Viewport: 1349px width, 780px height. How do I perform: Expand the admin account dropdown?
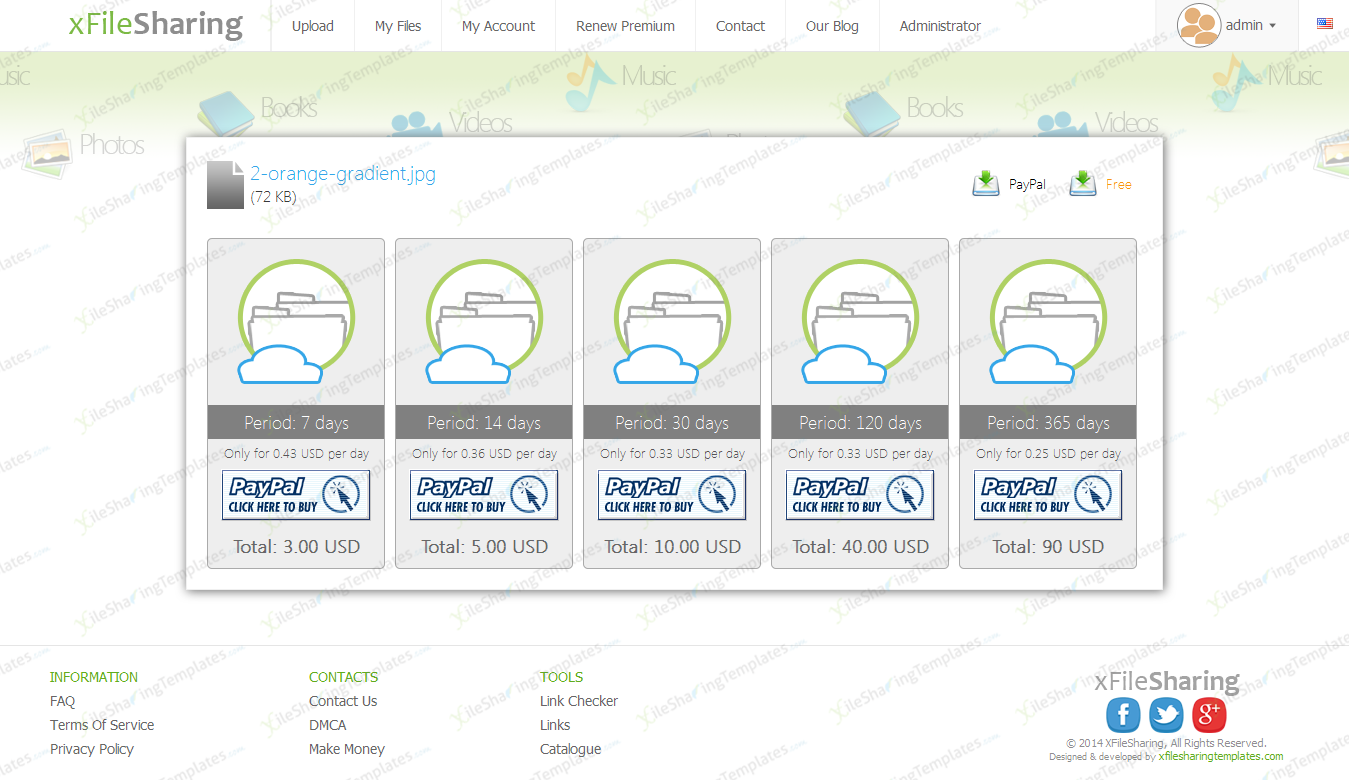[x=1251, y=26]
